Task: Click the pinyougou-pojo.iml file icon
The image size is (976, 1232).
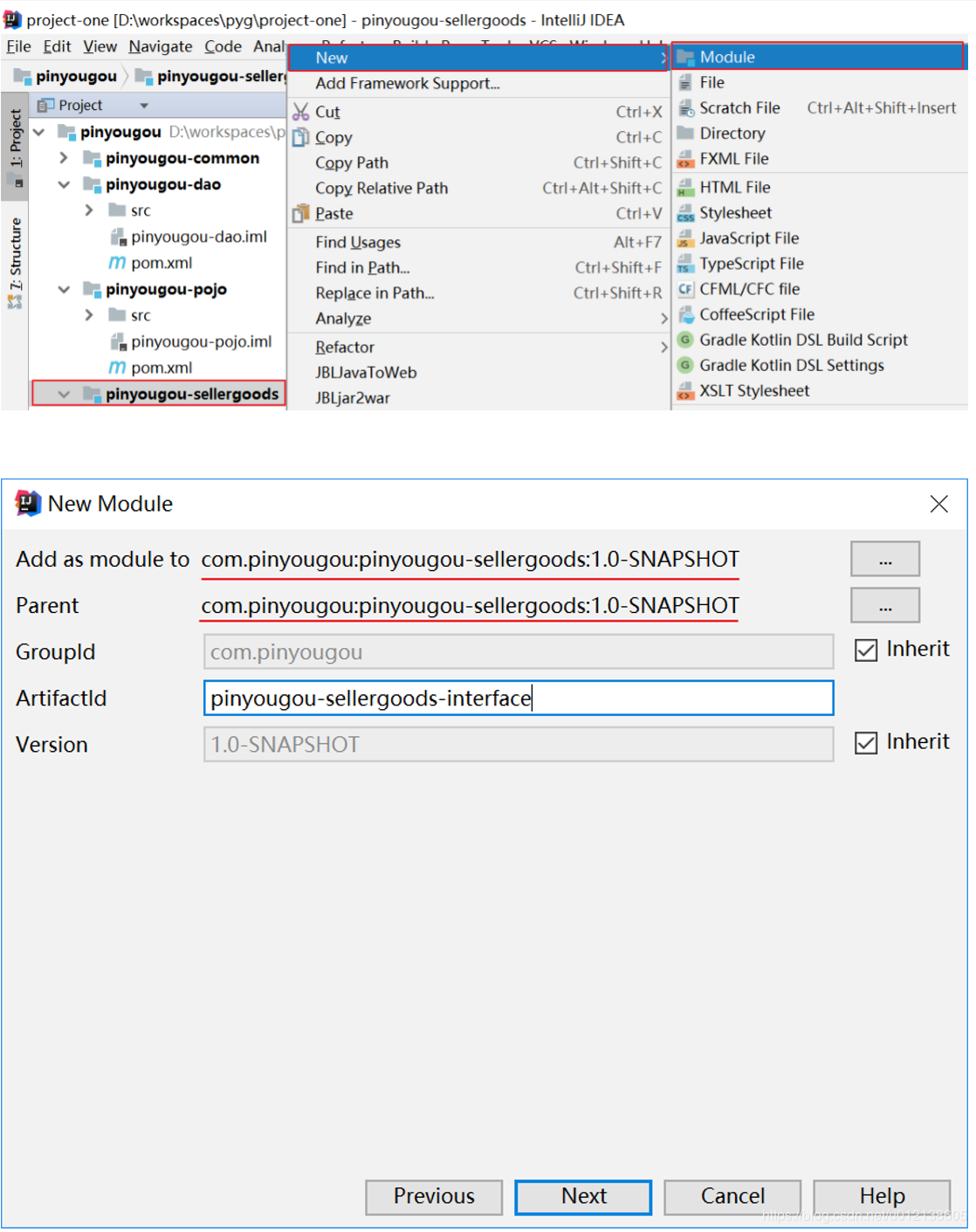Action: (x=118, y=341)
